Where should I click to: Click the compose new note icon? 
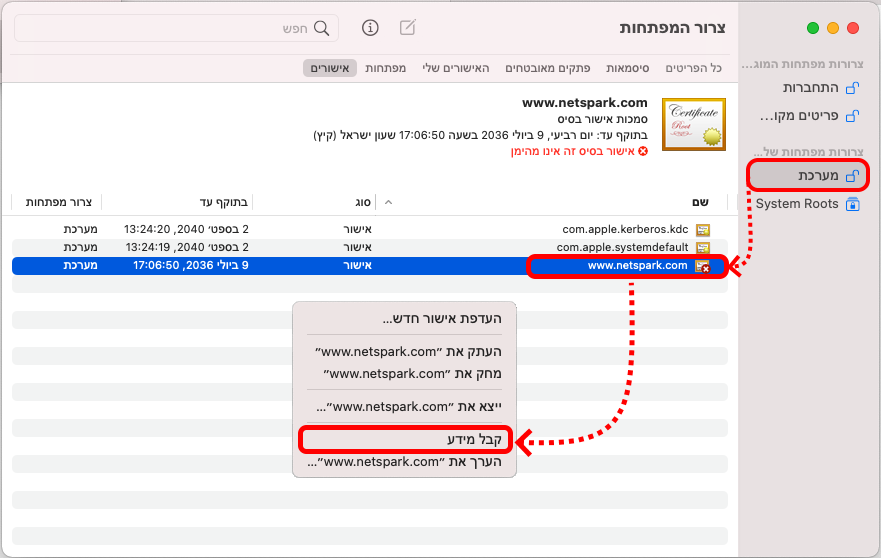click(x=407, y=27)
